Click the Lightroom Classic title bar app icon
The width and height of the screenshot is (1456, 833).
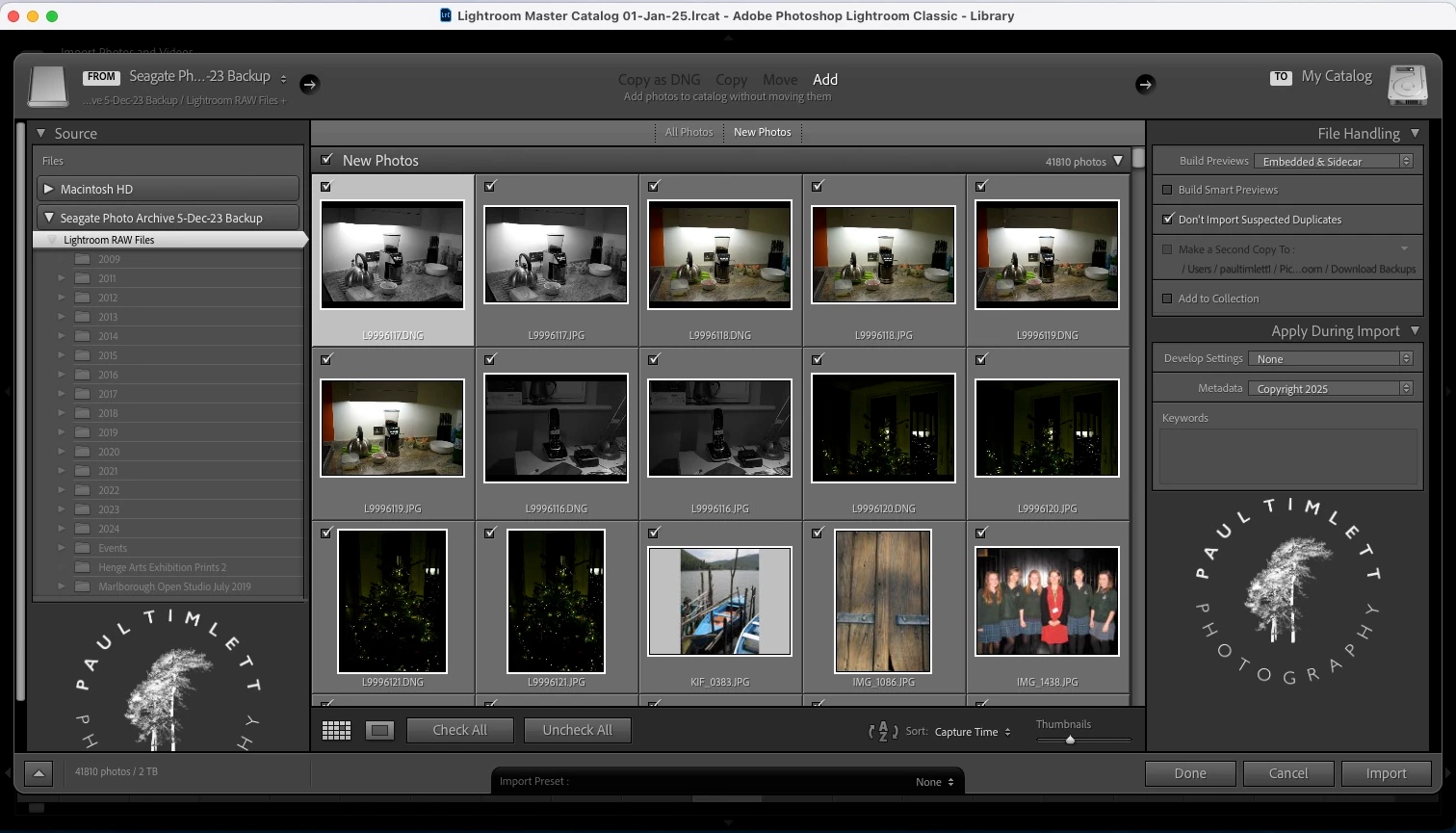click(446, 15)
